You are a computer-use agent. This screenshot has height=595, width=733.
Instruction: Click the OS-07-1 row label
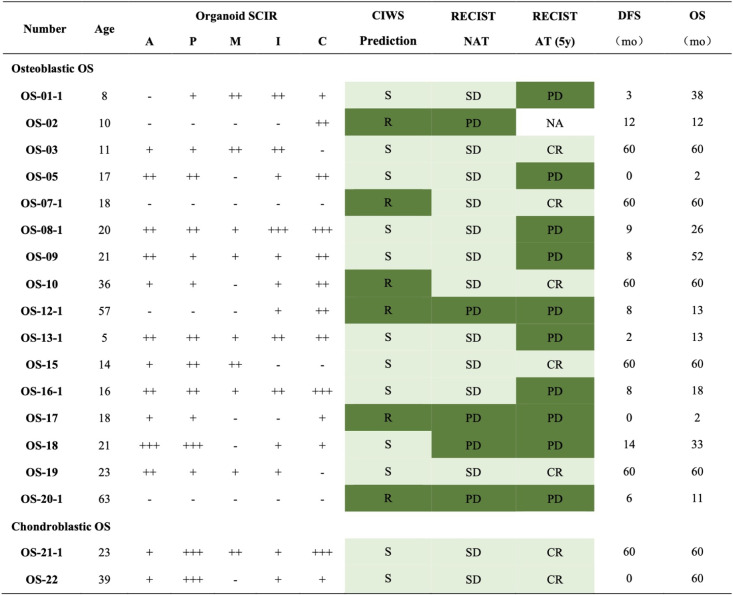(42, 203)
